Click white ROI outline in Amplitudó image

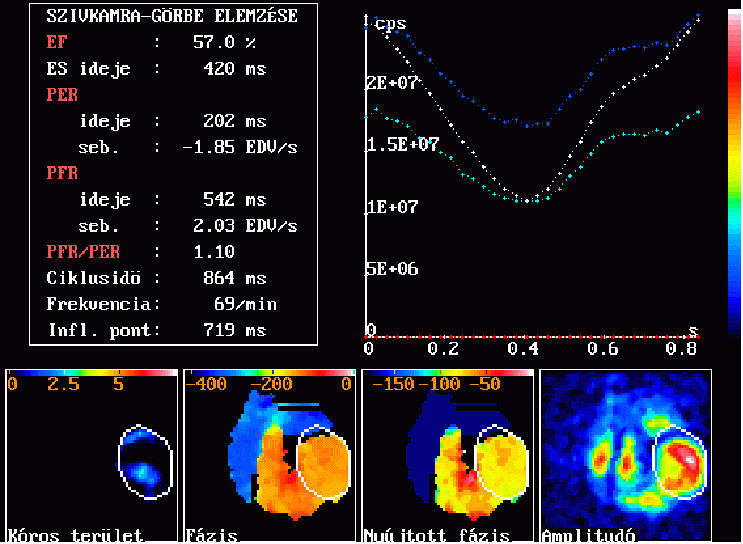654,461
